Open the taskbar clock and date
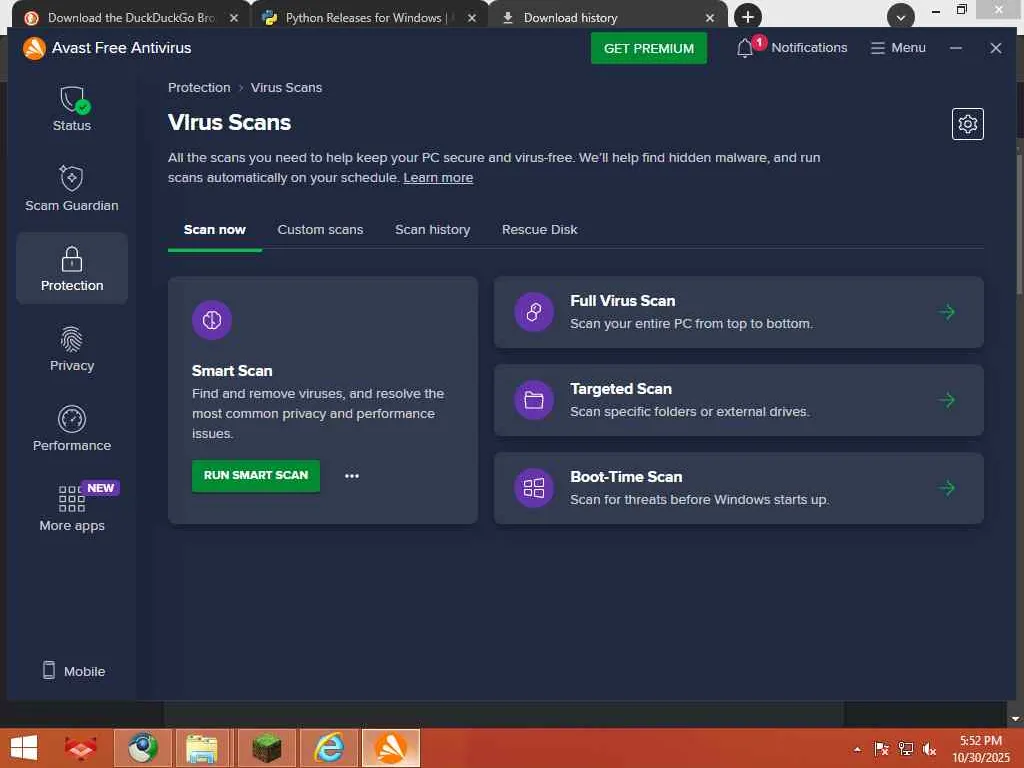The width and height of the screenshot is (1024, 768). click(x=981, y=749)
